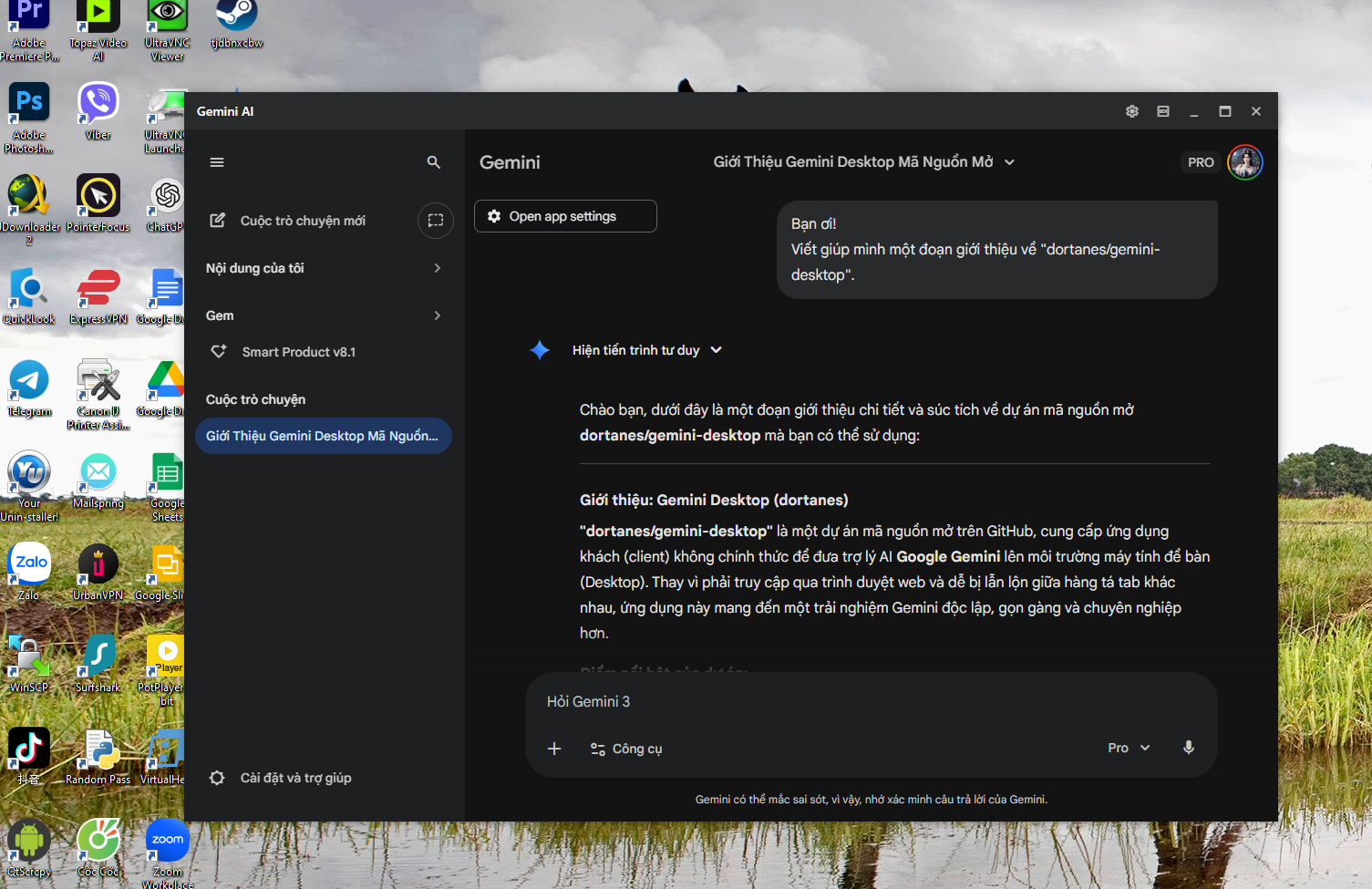This screenshot has width=1372, height=889.
Task: Click the plus icon to add files
Action: (554, 749)
